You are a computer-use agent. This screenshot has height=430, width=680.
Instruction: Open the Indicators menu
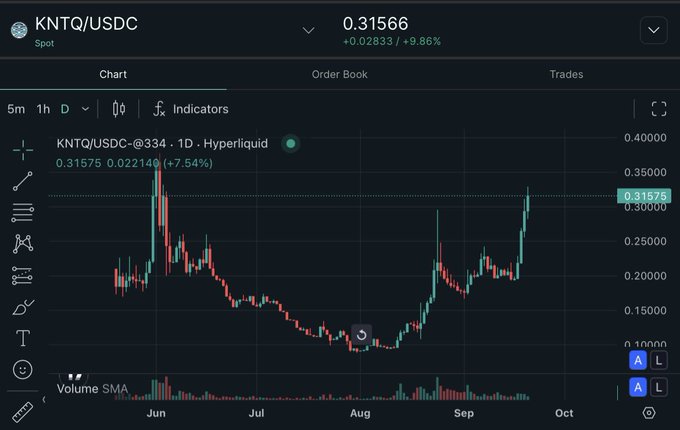[191, 109]
